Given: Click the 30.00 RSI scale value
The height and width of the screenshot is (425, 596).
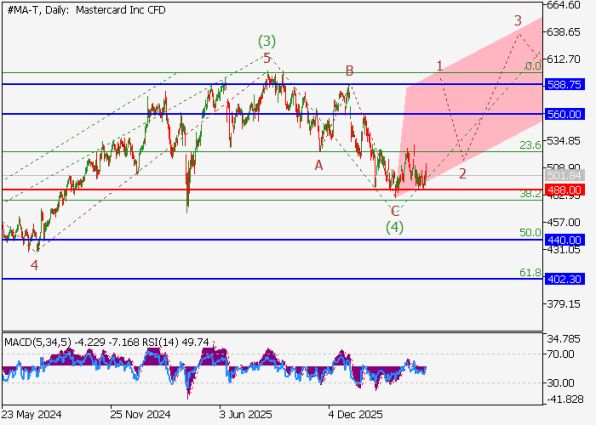Looking at the screenshot, I should click(x=560, y=383).
